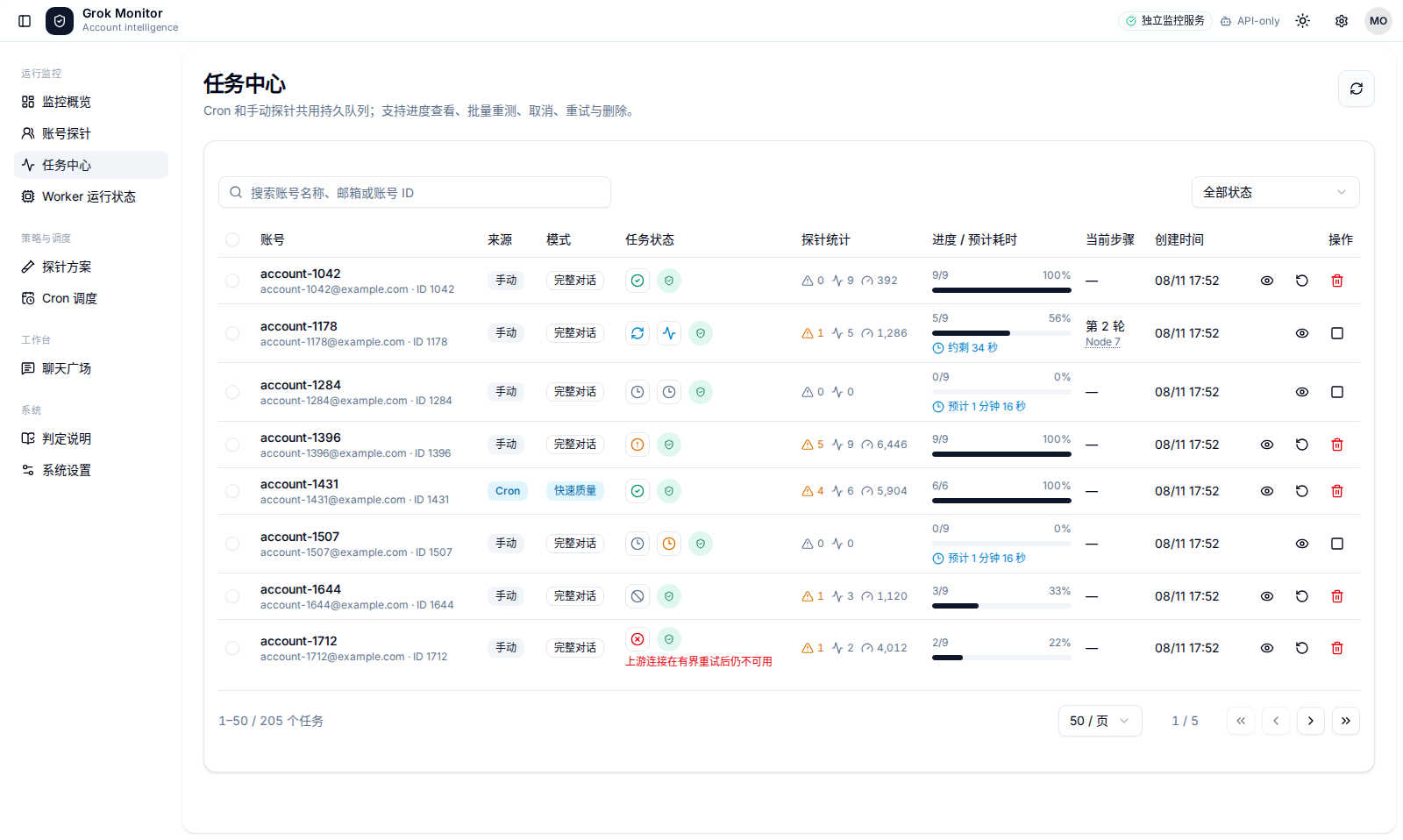The image size is (1403, 840).
Task: Open settings via the gear icon in the top bar
Action: click(x=1342, y=21)
